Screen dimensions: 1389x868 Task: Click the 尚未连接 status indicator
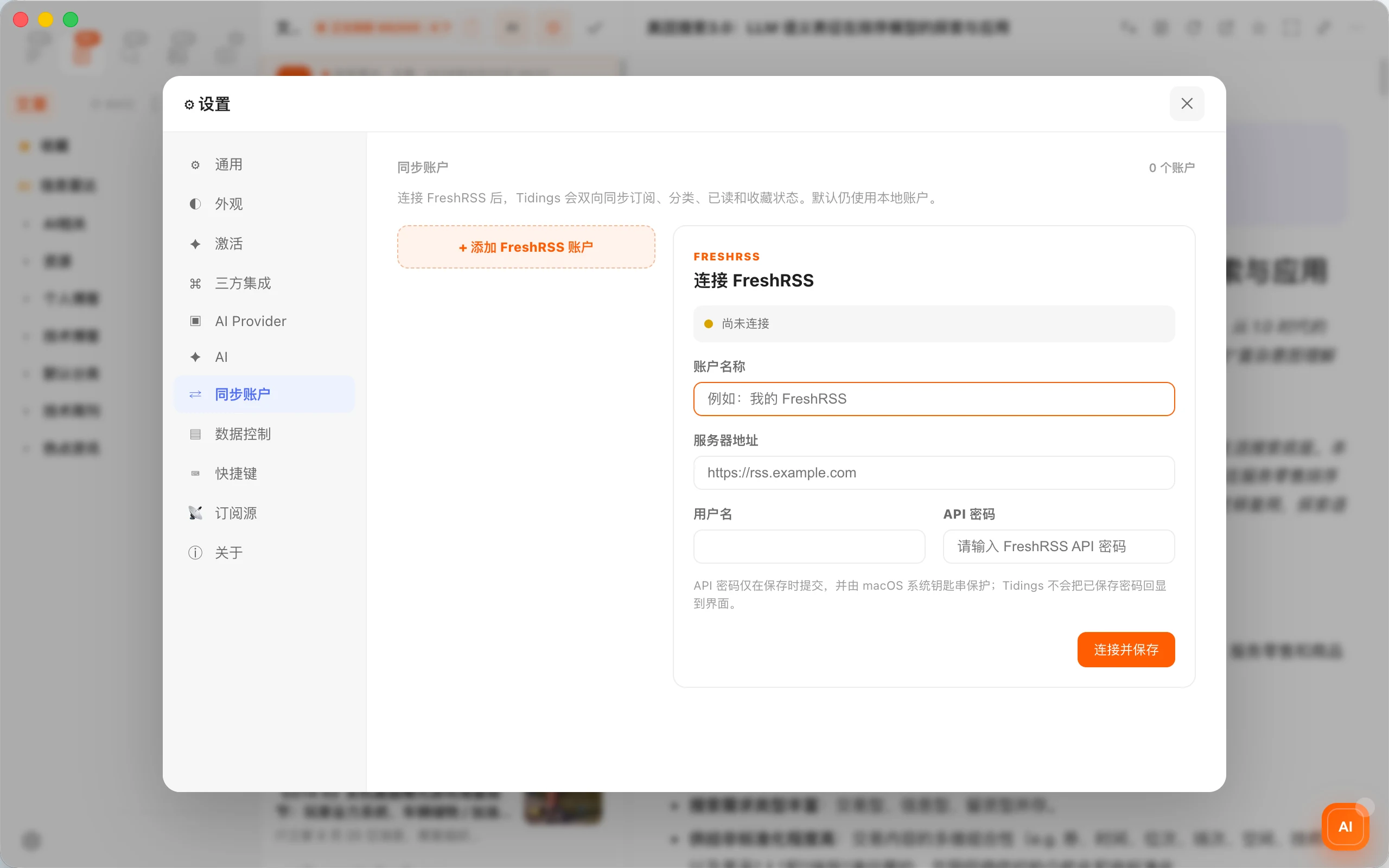[934, 324]
